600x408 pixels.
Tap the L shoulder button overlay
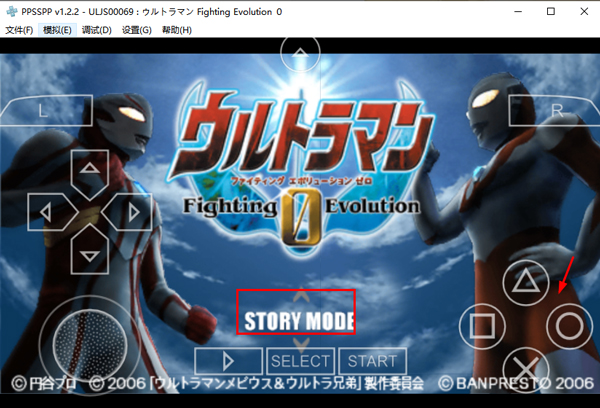[46, 111]
